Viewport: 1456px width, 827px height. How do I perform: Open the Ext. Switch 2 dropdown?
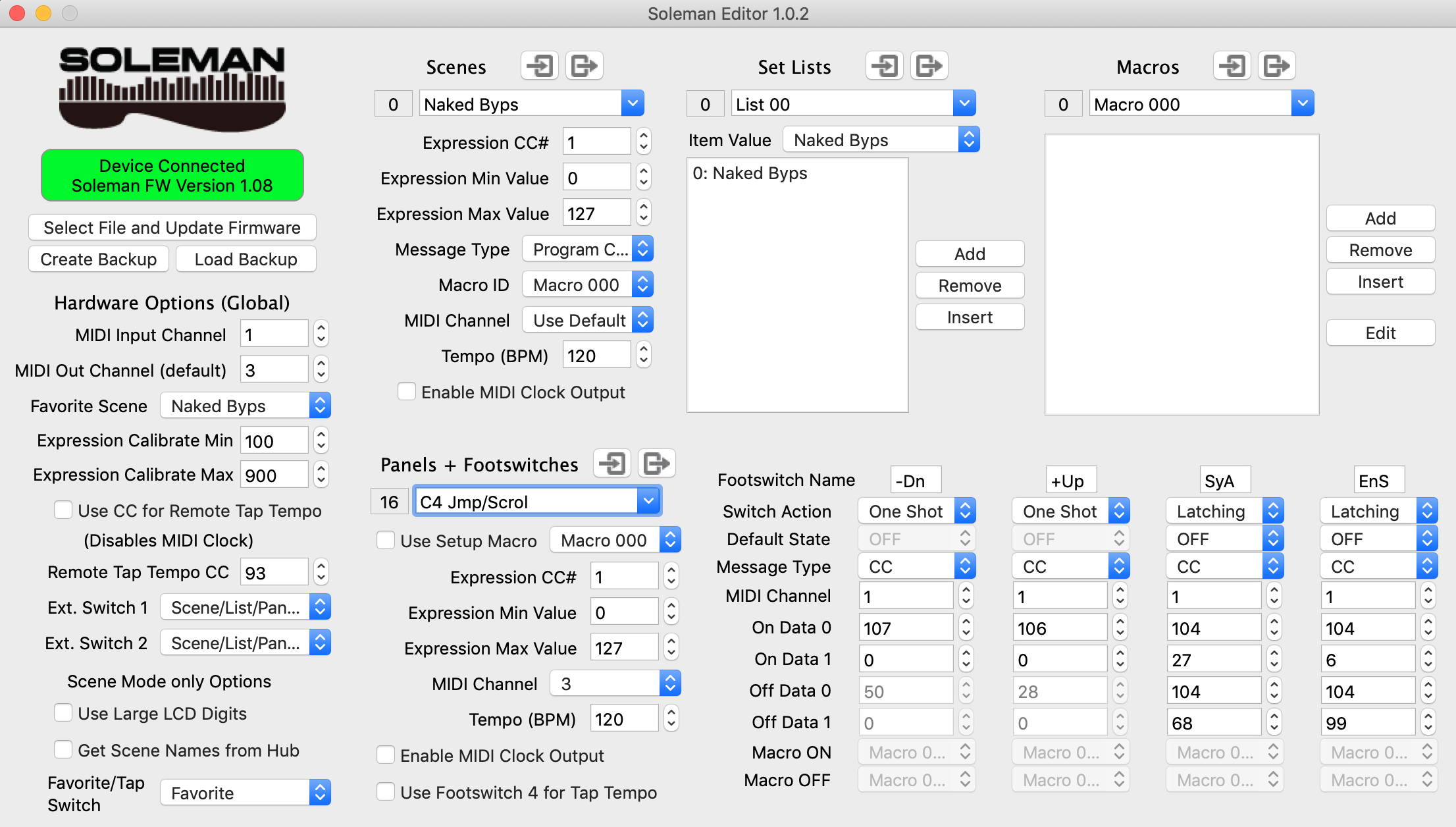click(246, 643)
